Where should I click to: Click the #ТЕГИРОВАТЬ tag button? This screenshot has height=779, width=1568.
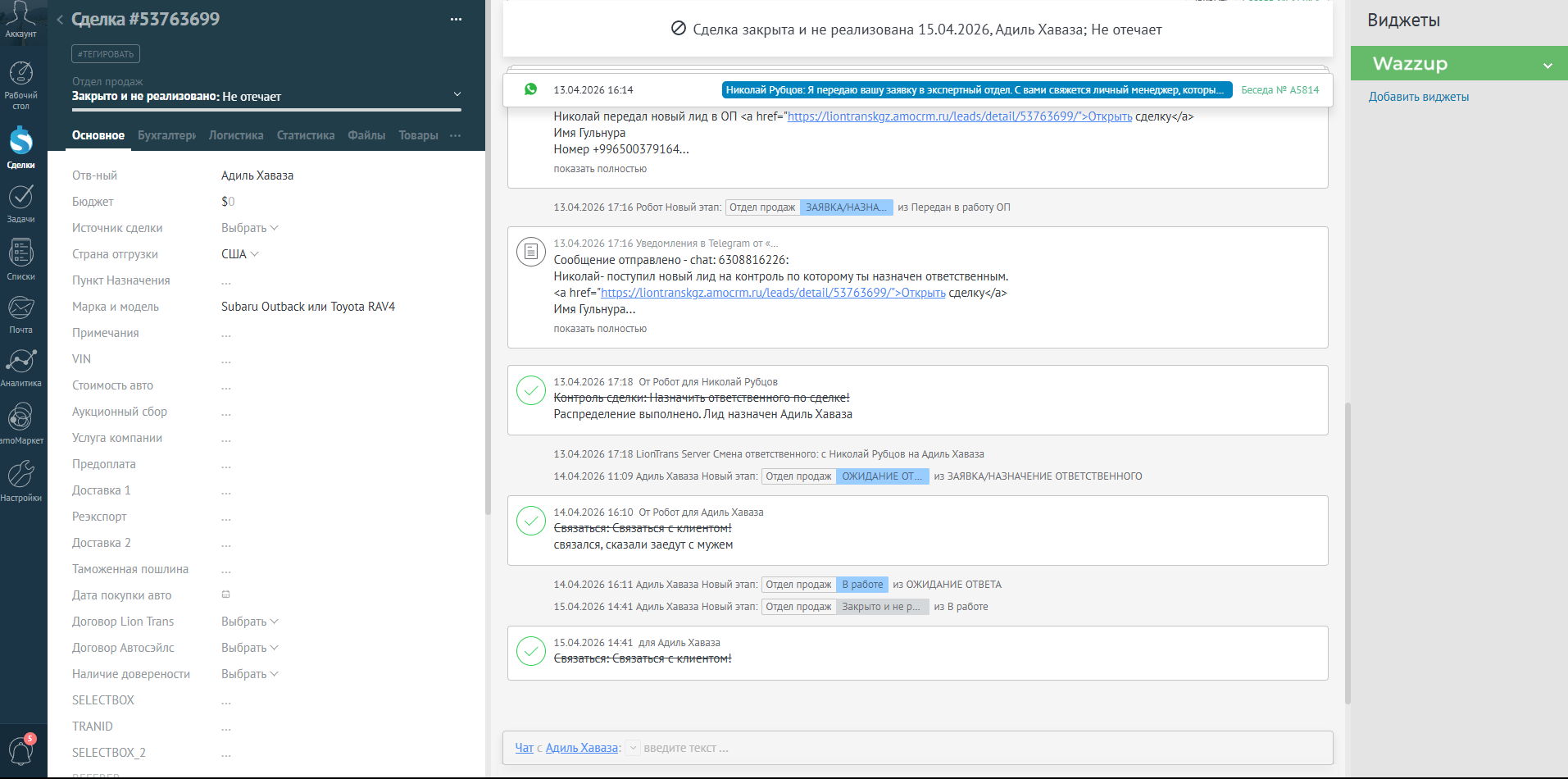pyautogui.click(x=106, y=54)
